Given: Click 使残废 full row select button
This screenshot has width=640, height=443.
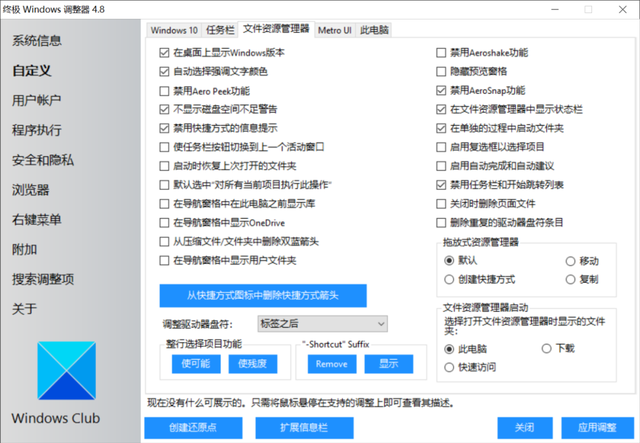Looking at the screenshot, I should pos(253,364).
